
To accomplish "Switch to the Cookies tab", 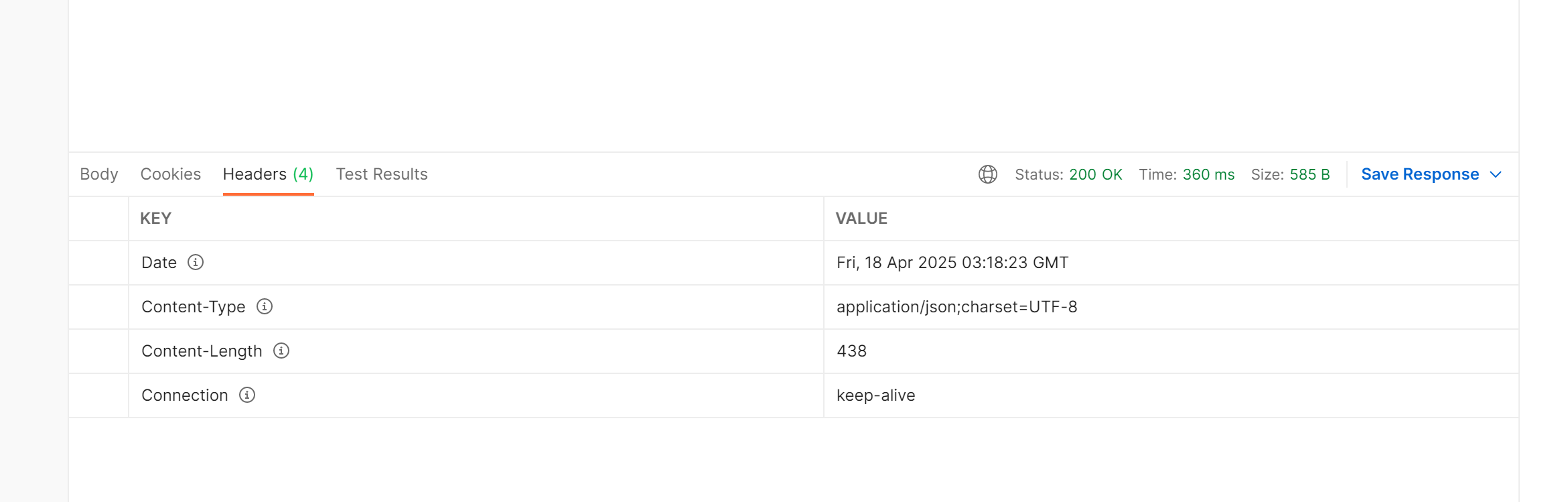I will point(170,174).
